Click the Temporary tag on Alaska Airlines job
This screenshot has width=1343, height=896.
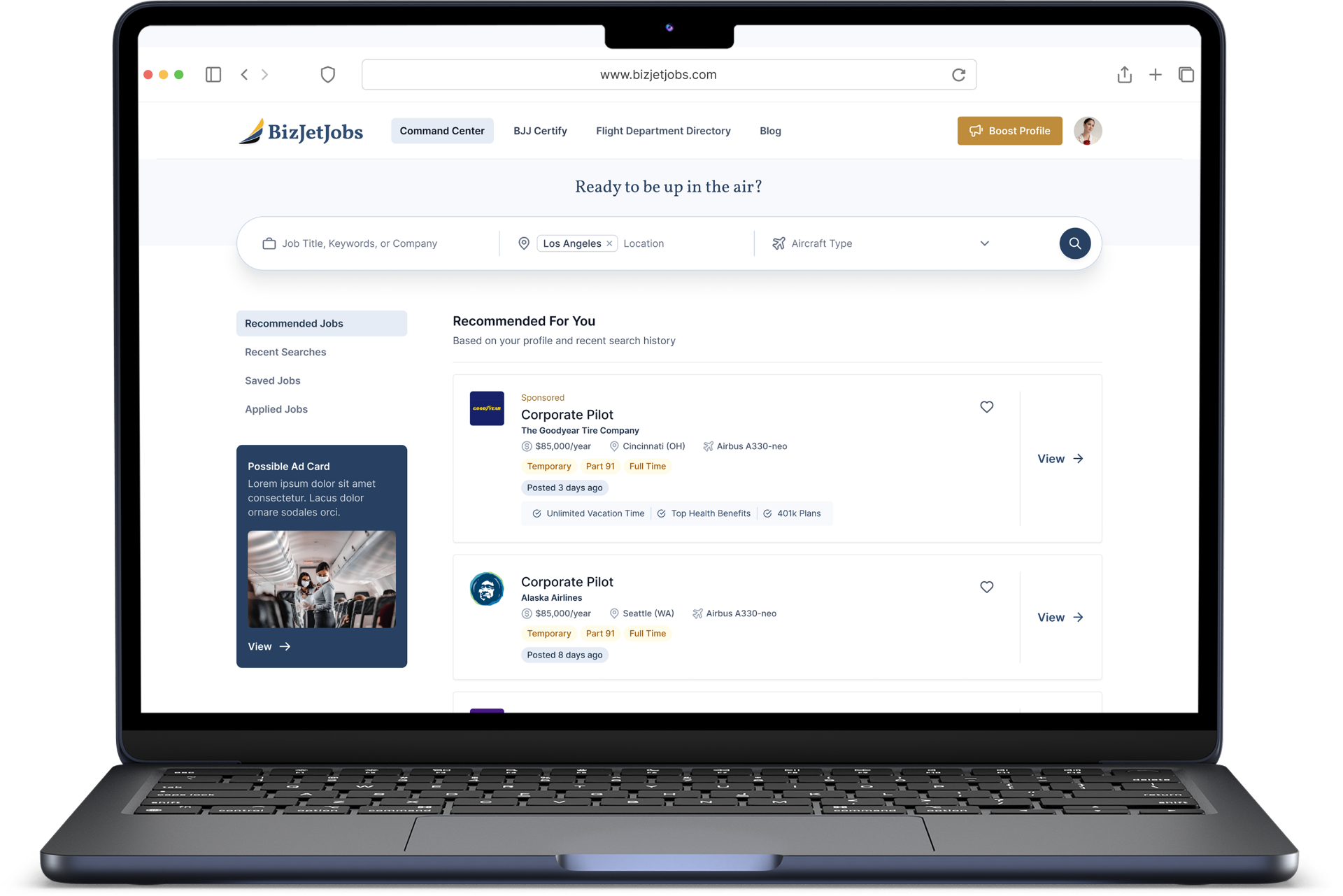[x=549, y=634]
